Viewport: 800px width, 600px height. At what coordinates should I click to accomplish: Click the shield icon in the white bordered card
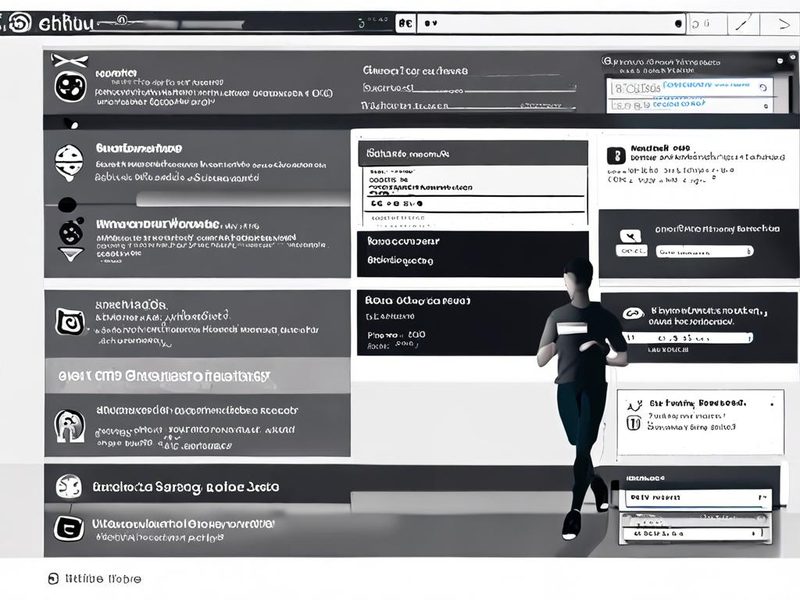(633, 423)
